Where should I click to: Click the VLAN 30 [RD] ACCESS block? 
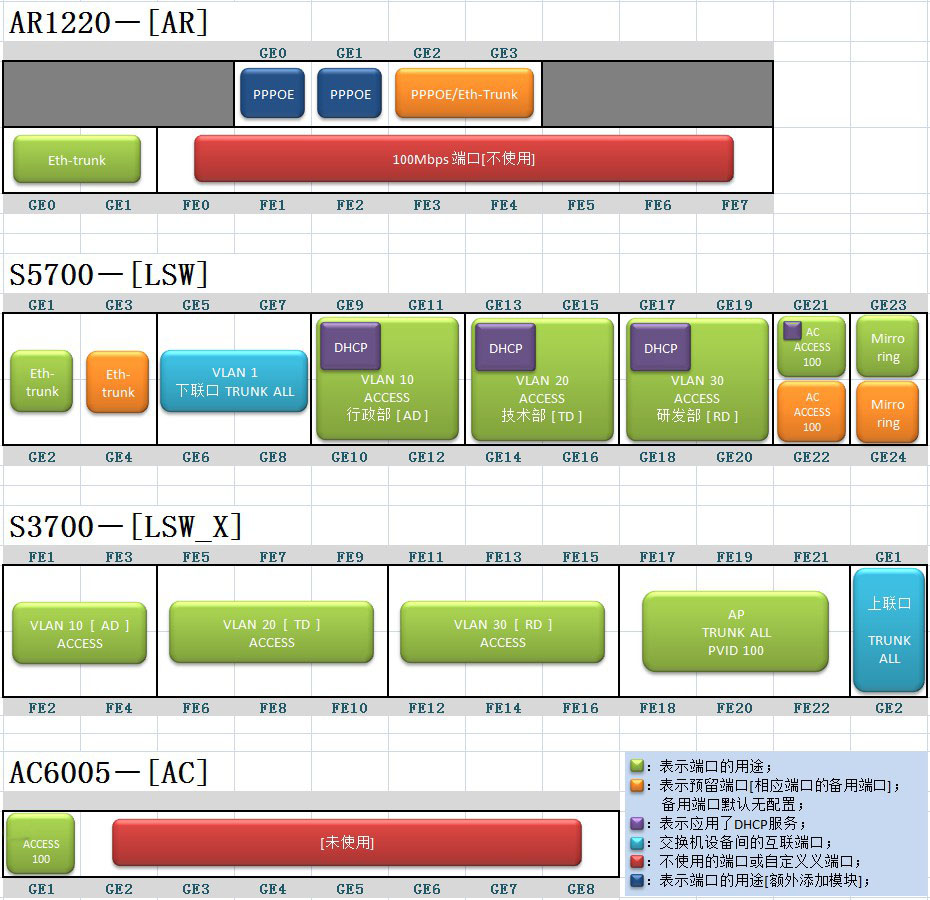[502, 632]
